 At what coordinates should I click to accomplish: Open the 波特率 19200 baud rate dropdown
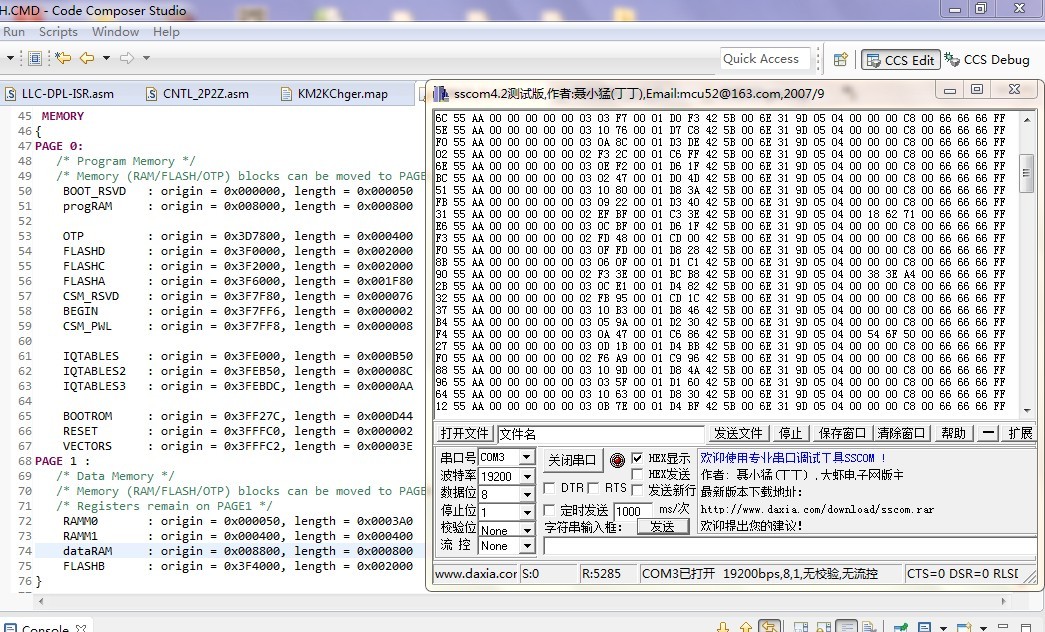[x=526, y=476]
